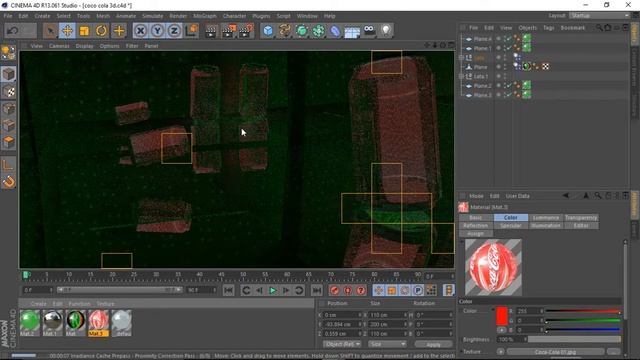Switch to material Color tab

(511, 218)
